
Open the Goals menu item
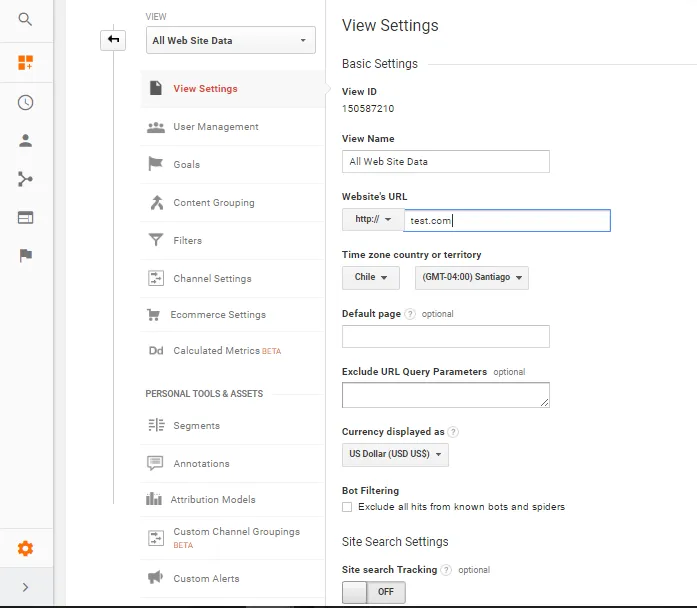click(x=186, y=165)
